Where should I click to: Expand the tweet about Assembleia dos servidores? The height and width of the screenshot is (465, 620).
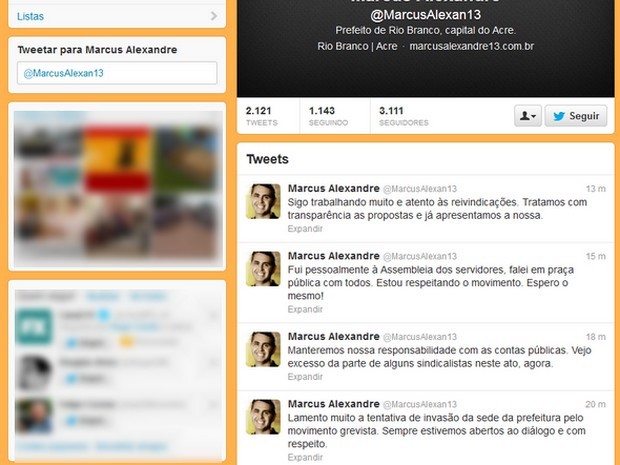coord(305,309)
